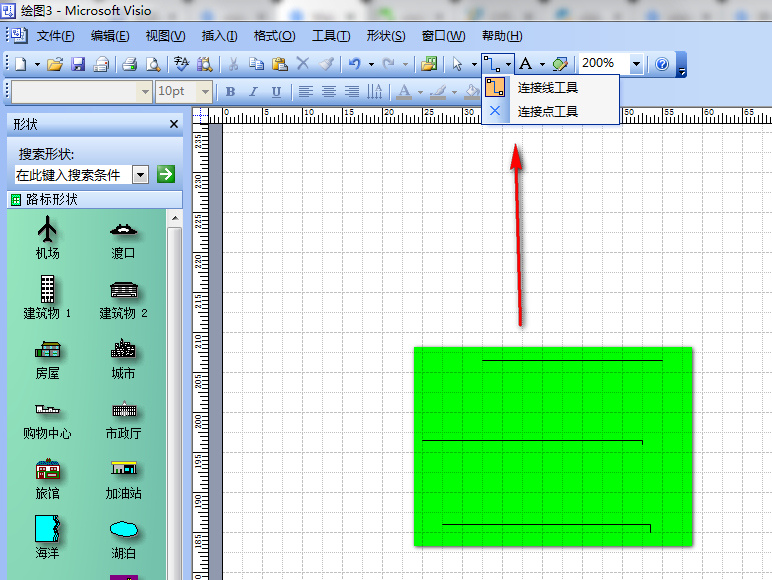Screen dimensions: 772x580
Task: Toggle Italic formatting button
Action: point(254,92)
